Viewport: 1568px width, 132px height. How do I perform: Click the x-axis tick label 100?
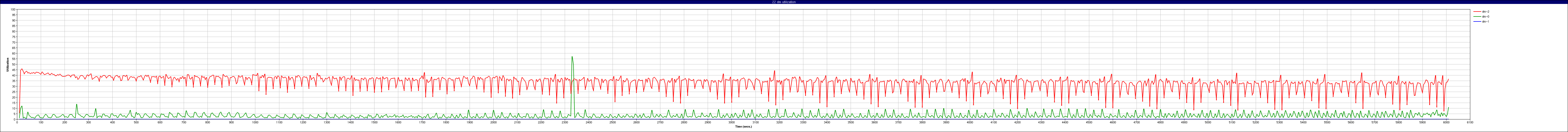point(41,122)
